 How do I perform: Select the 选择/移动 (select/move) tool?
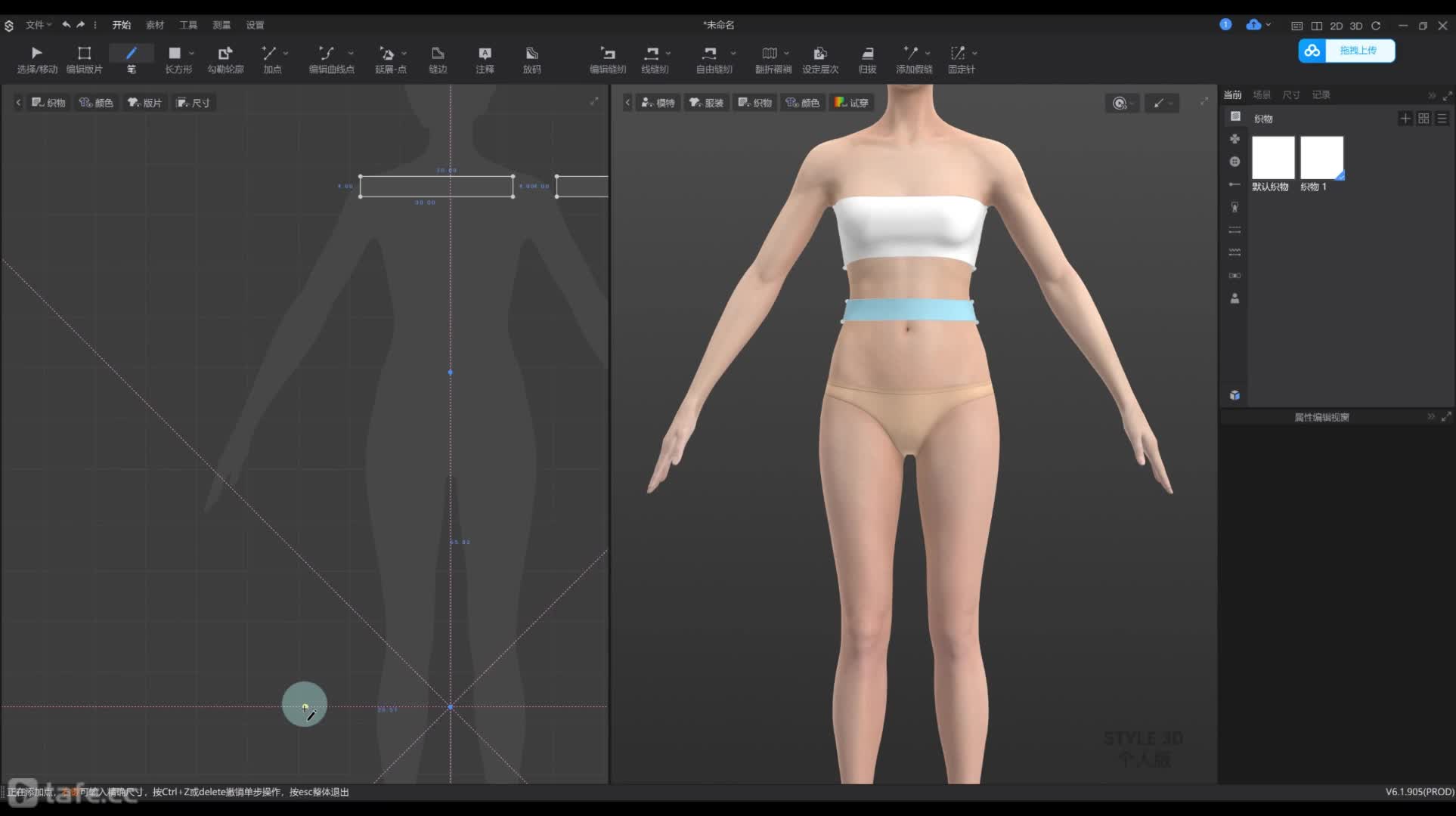click(37, 60)
